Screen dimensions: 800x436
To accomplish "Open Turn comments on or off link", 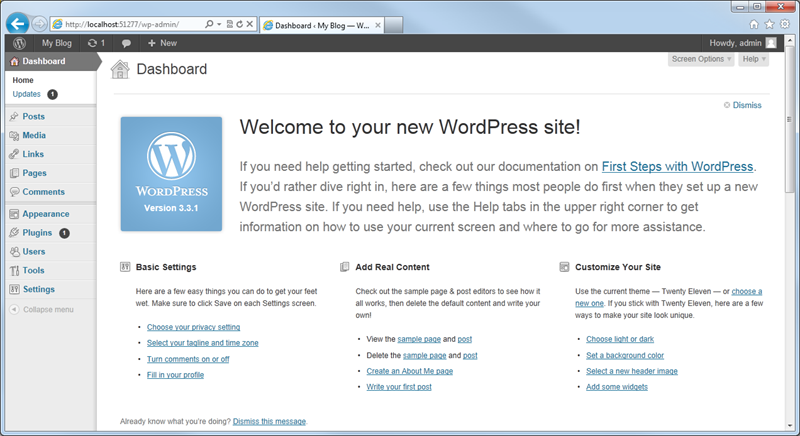I will (x=188, y=359).
